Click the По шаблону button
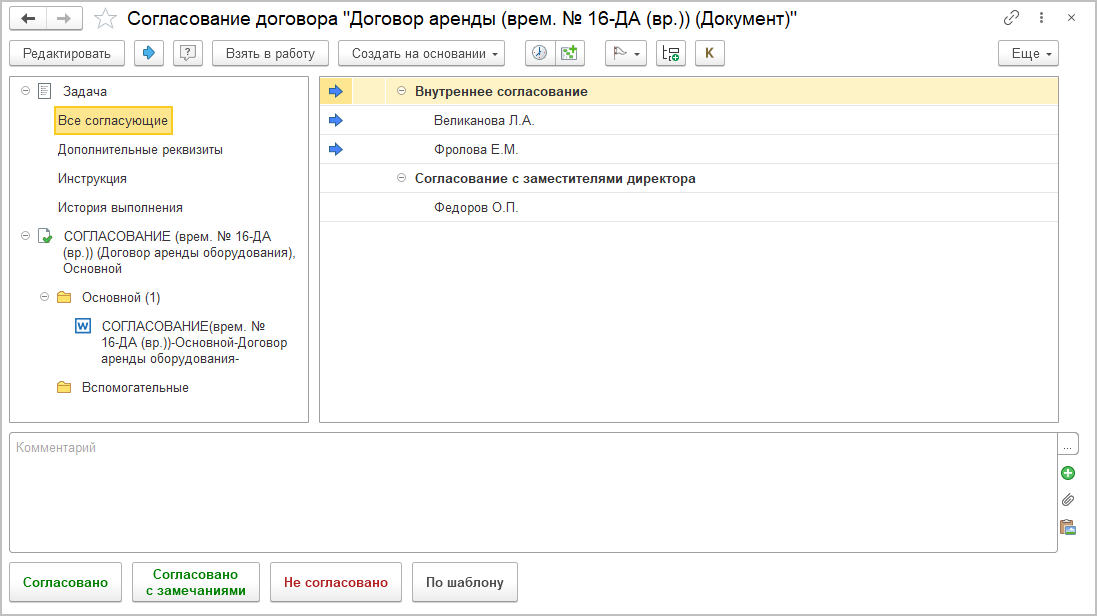1097x616 pixels. coord(465,582)
